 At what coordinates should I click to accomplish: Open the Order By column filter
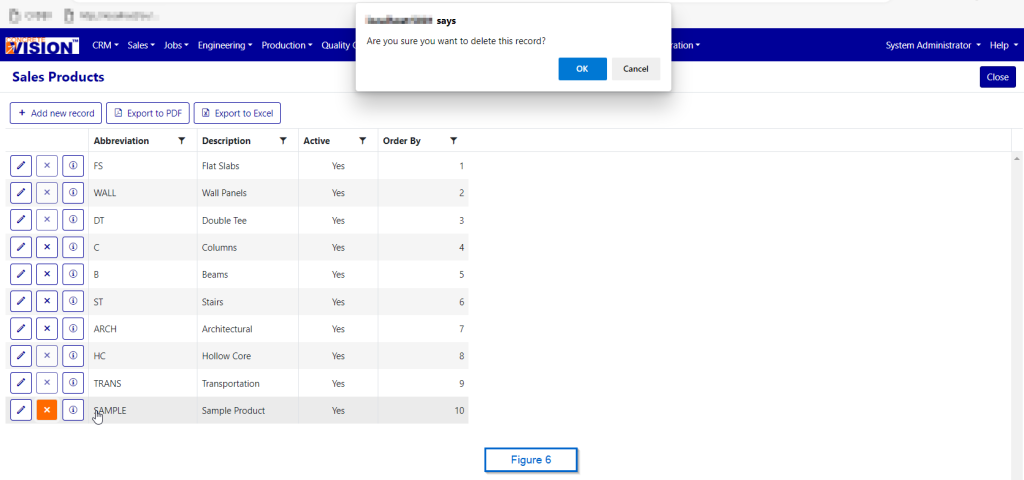(453, 140)
